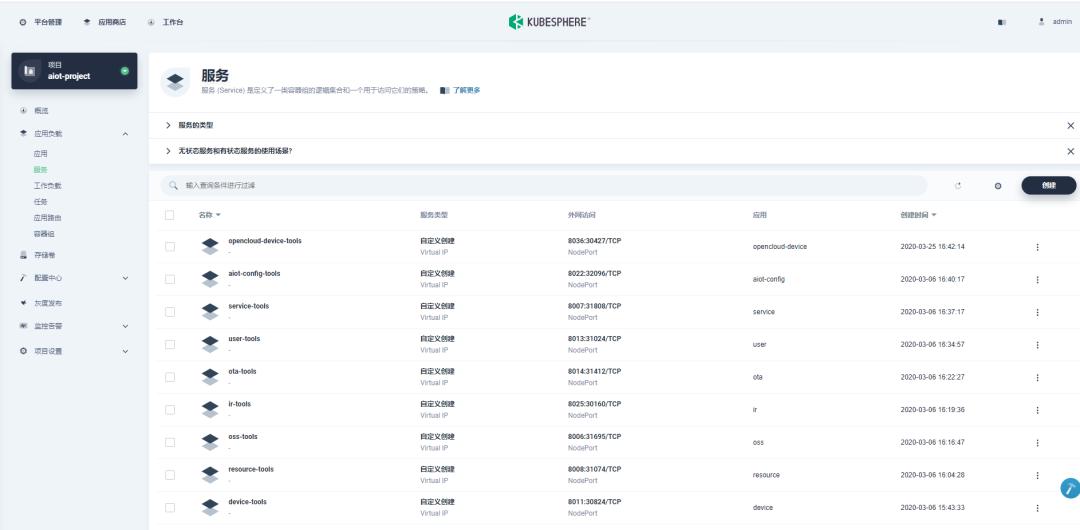Open the KubeSphere logo home link
This screenshot has height=530, width=1080.
(x=549, y=22)
